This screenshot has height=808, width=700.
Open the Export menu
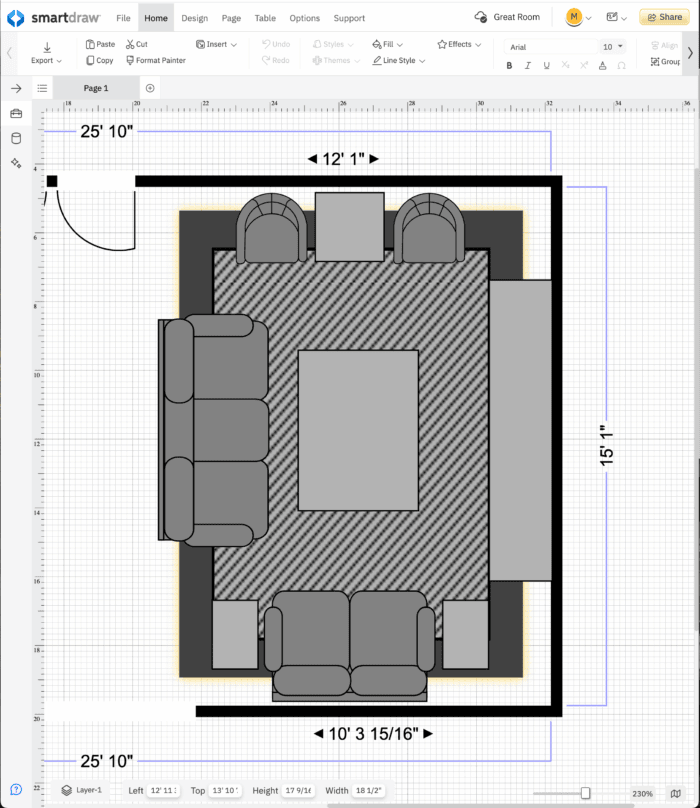click(x=46, y=54)
